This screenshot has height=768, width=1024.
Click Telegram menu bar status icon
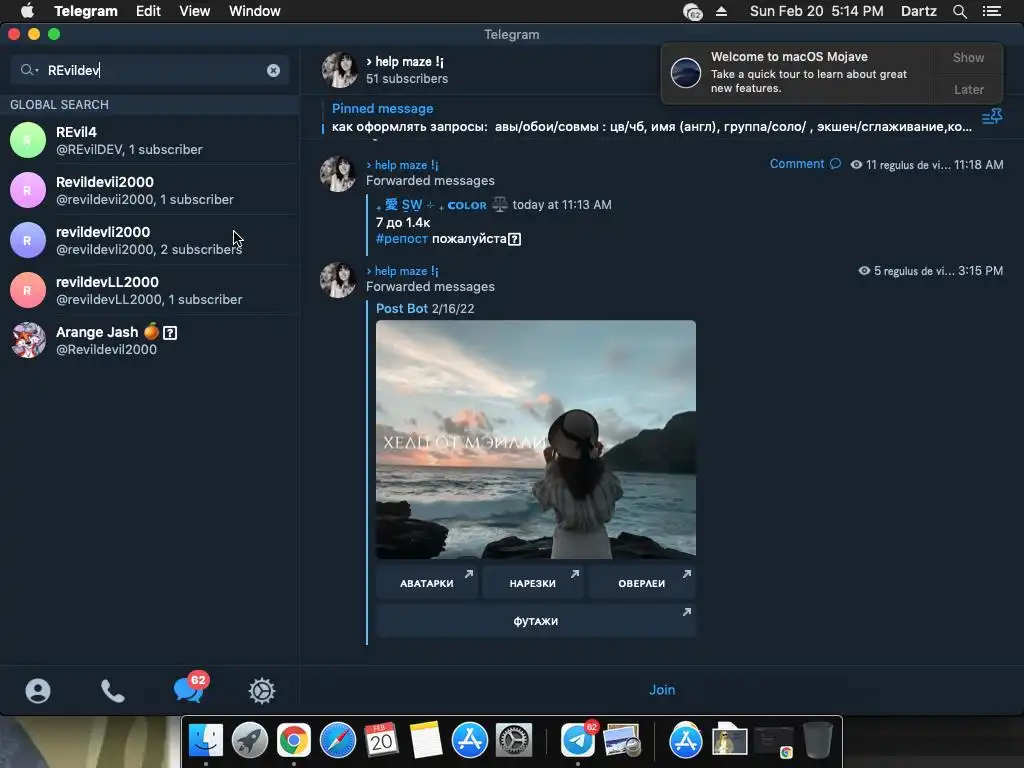click(692, 12)
